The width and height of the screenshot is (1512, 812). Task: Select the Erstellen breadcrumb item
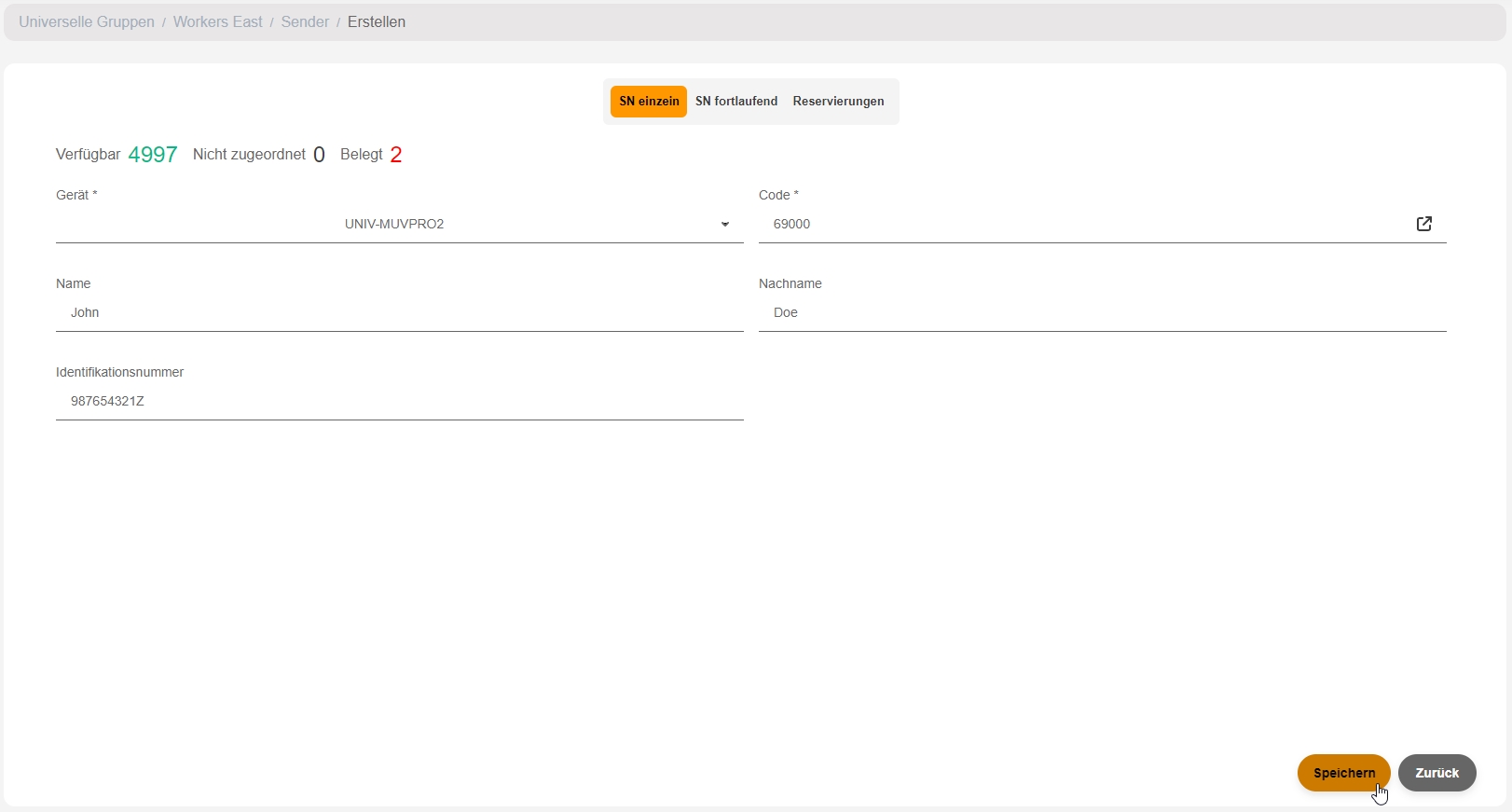(377, 22)
